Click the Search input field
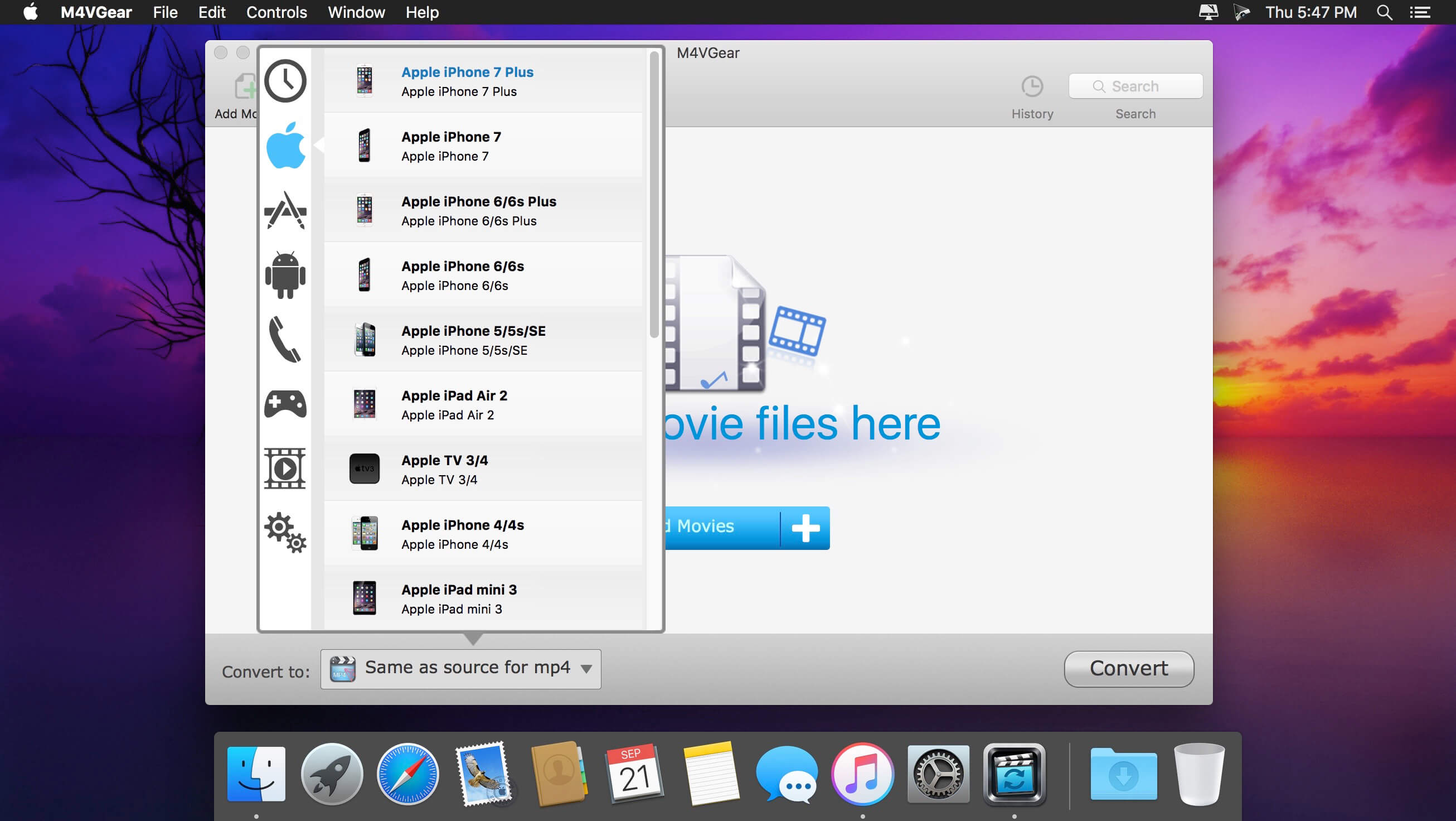Screen dimensions: 1456x821 pyautogui.click(x=1135, y=86)
